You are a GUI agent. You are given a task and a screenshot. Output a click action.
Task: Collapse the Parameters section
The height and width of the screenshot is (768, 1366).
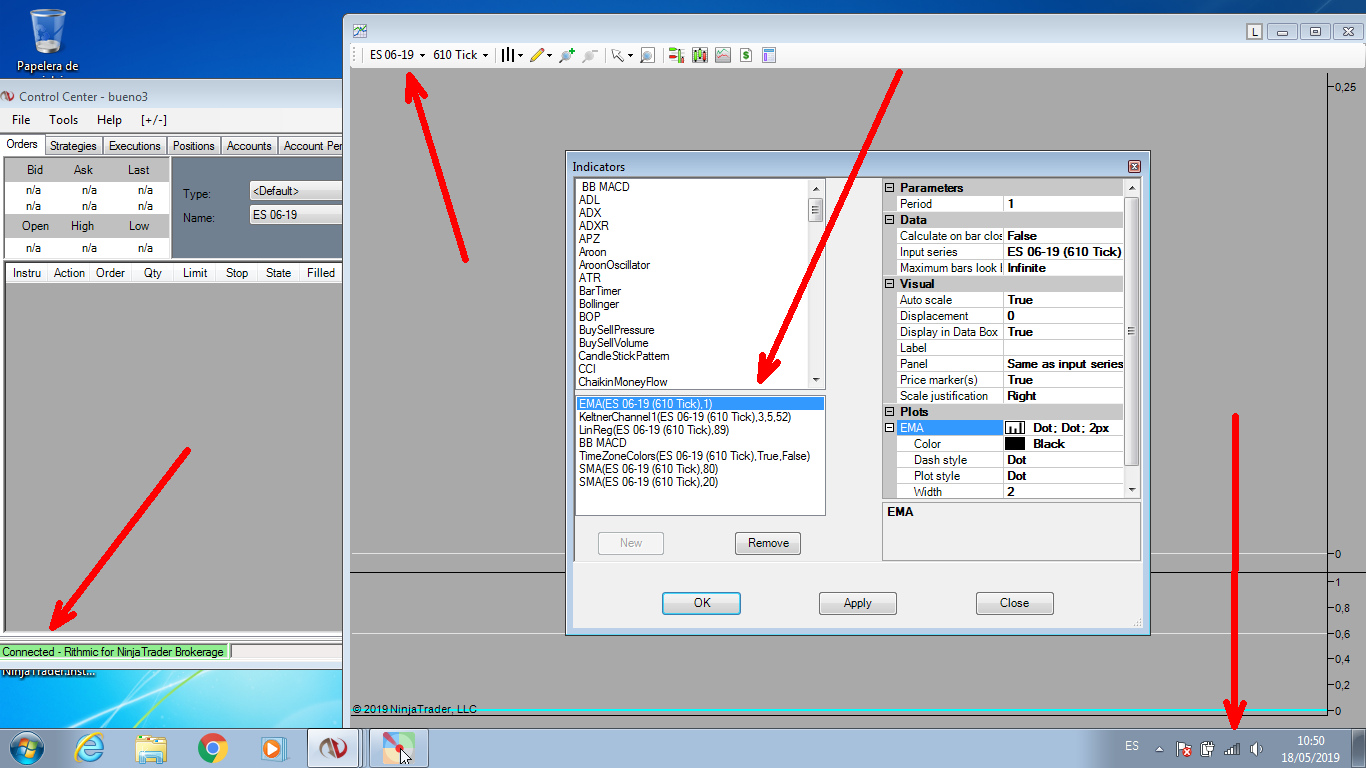pos(890,188)
